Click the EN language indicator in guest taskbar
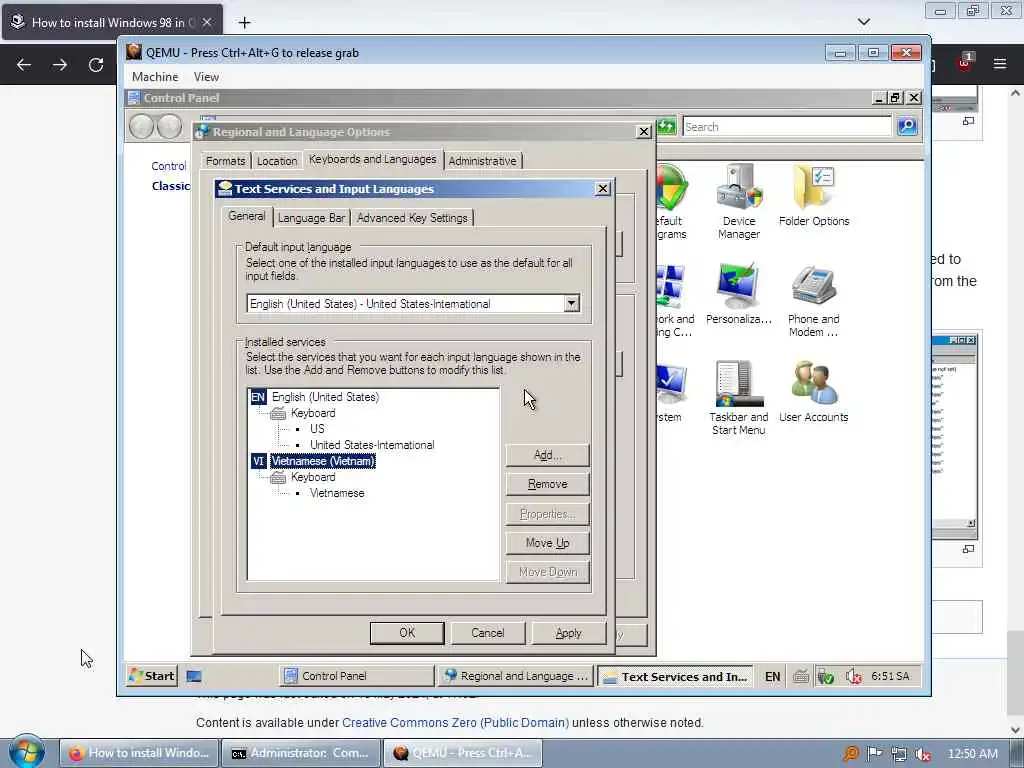1024x768 pixels. (772, 677)
